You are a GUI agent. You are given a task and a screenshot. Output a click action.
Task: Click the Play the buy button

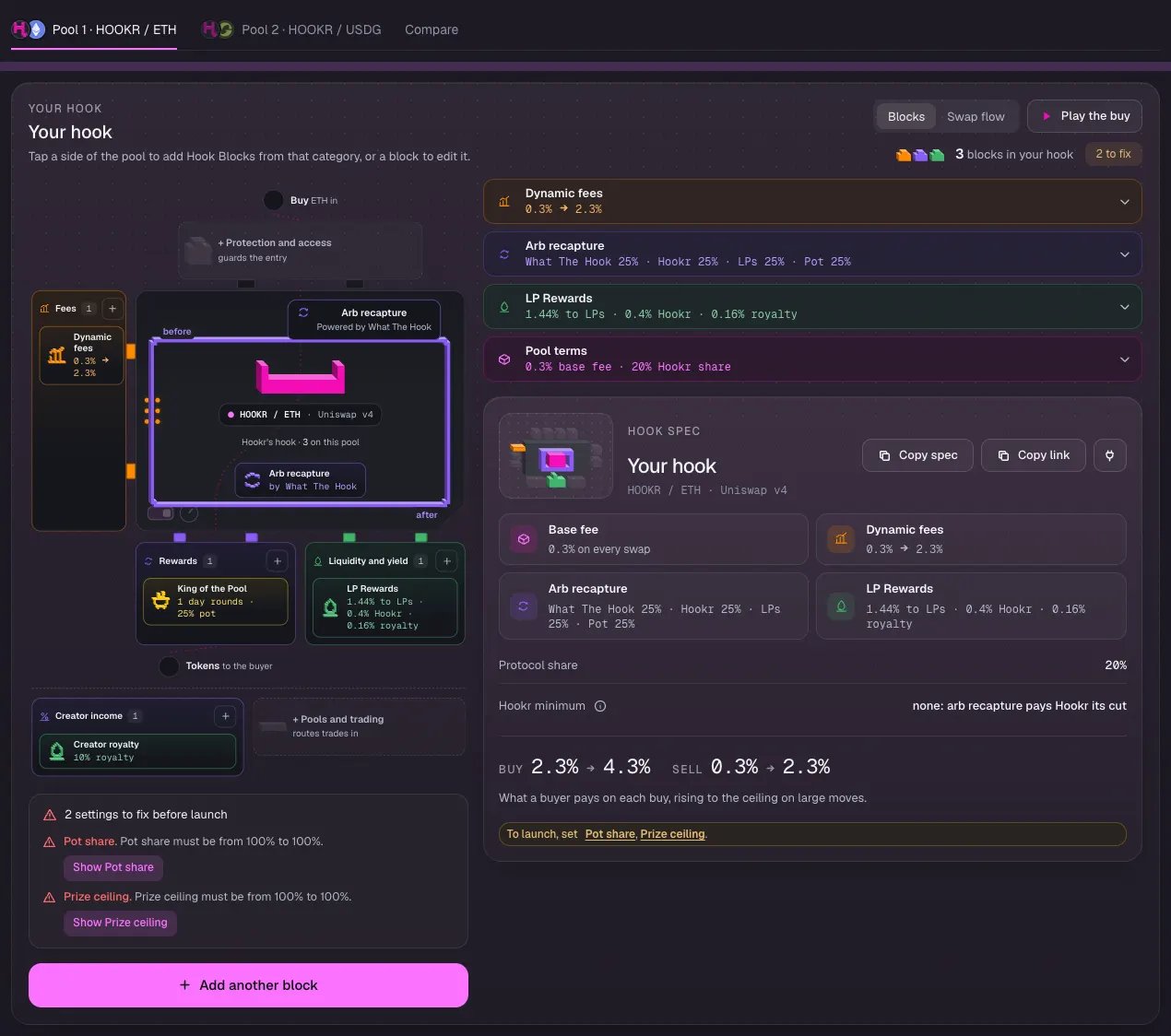point(1085,116)
